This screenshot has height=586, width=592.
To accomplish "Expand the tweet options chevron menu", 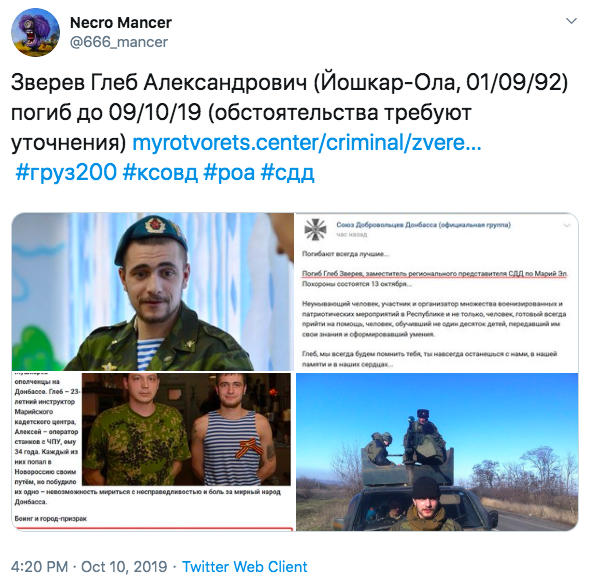I will (571, 21).
